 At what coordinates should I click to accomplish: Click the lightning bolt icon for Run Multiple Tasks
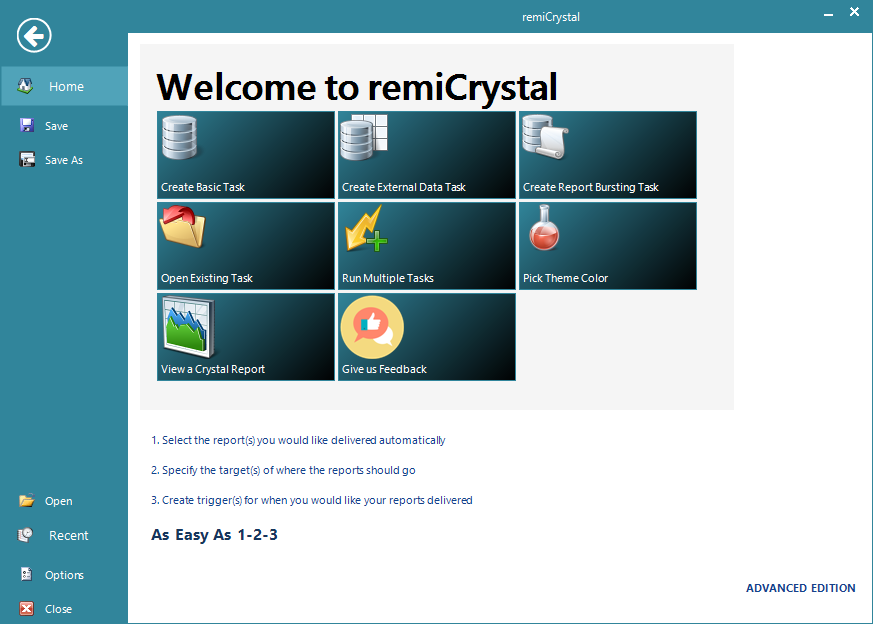[366, 228]
